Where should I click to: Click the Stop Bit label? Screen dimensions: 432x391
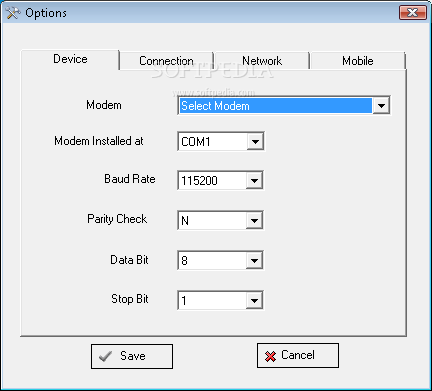point(130,299)
